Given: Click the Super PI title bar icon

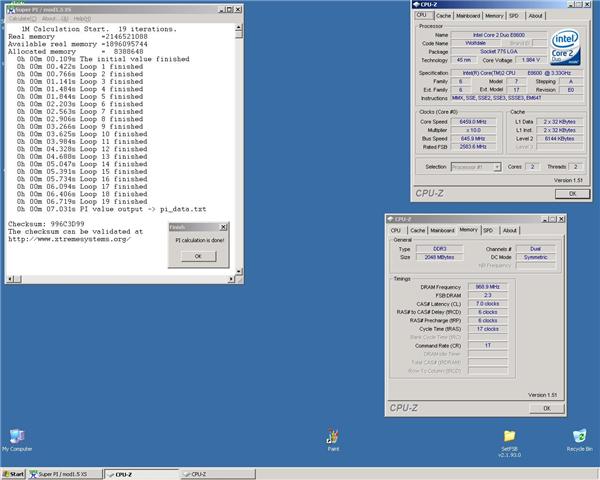Looking at the screenshot, I should tap(10, 10).
